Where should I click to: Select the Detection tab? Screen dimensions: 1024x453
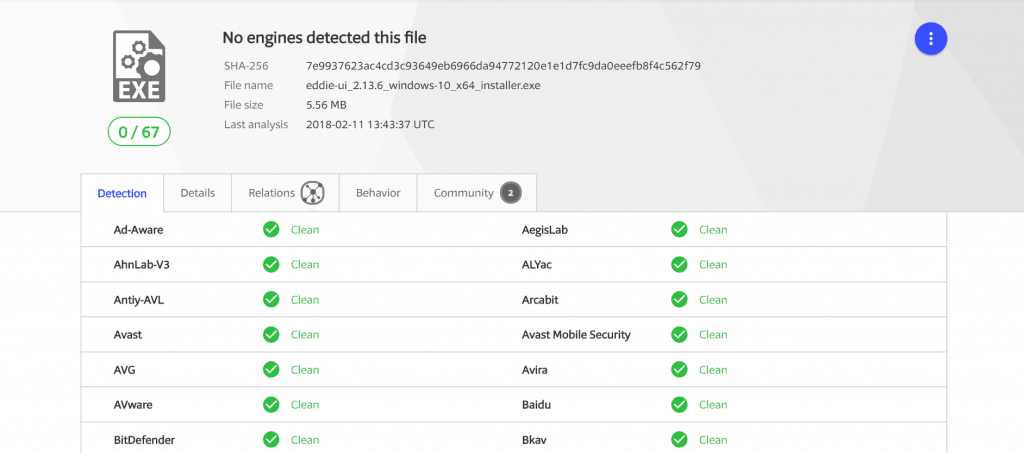pyautogui.click(x=122, y=193)
